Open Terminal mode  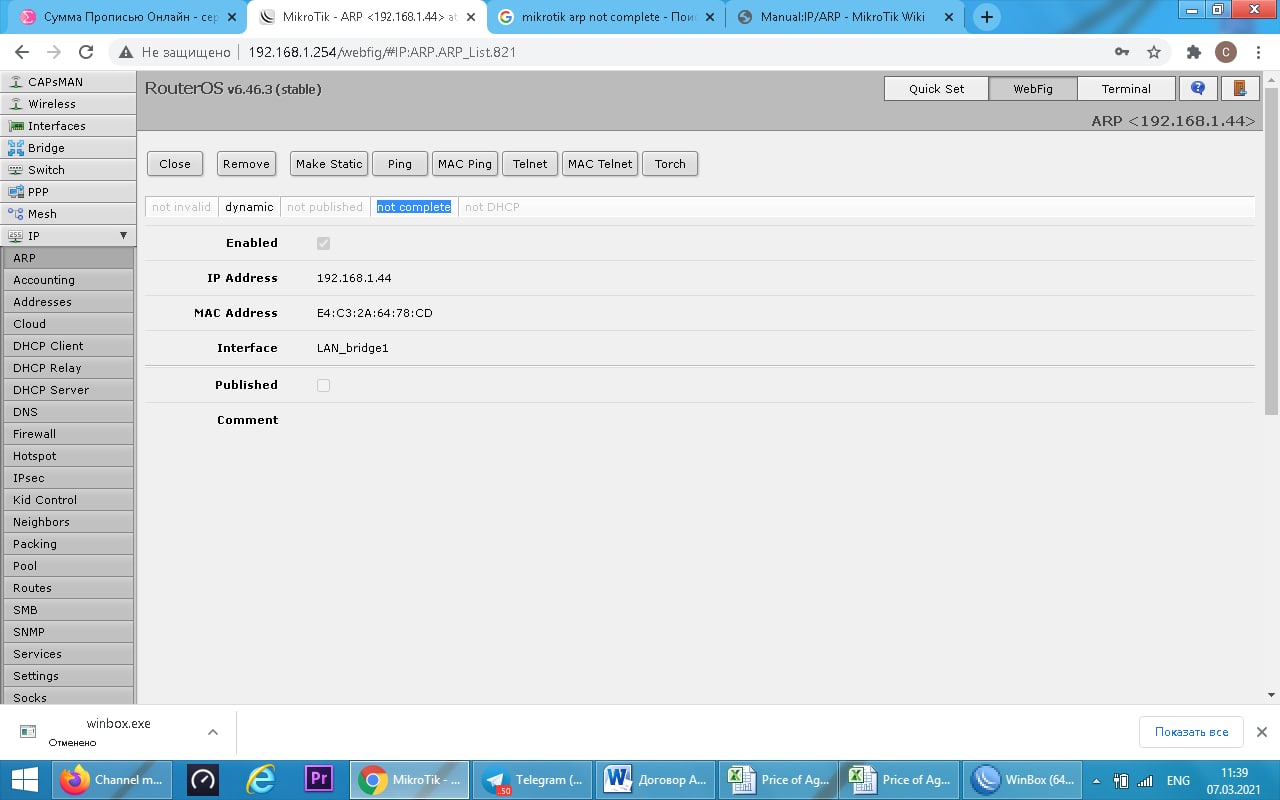pos(1126,88)
